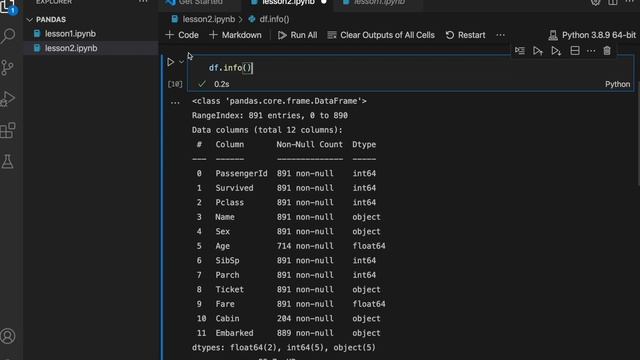Switch to the Get Started tab
The height and width of the screenshot is (360, 640).
tap(200, 2)
